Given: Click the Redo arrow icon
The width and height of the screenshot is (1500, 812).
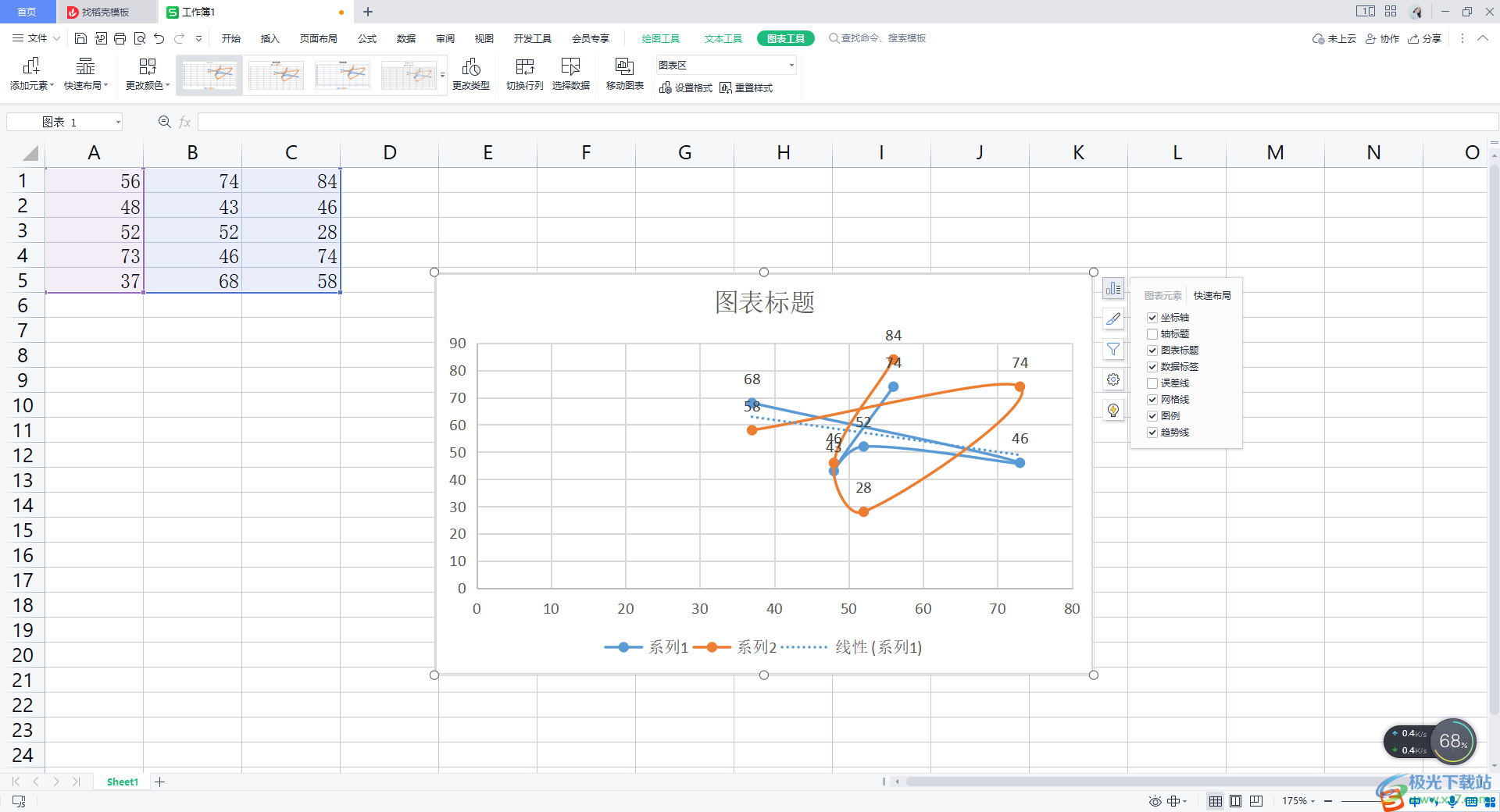Looking at the screenshot, I should coord(180,38).
